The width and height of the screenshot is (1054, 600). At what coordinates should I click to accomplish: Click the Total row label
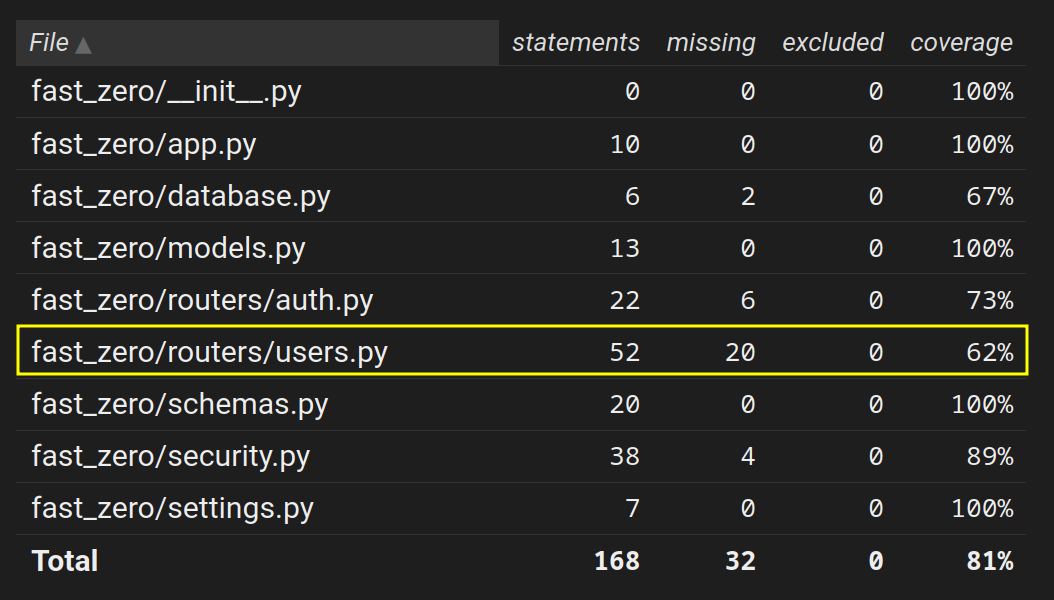point(65,561)
